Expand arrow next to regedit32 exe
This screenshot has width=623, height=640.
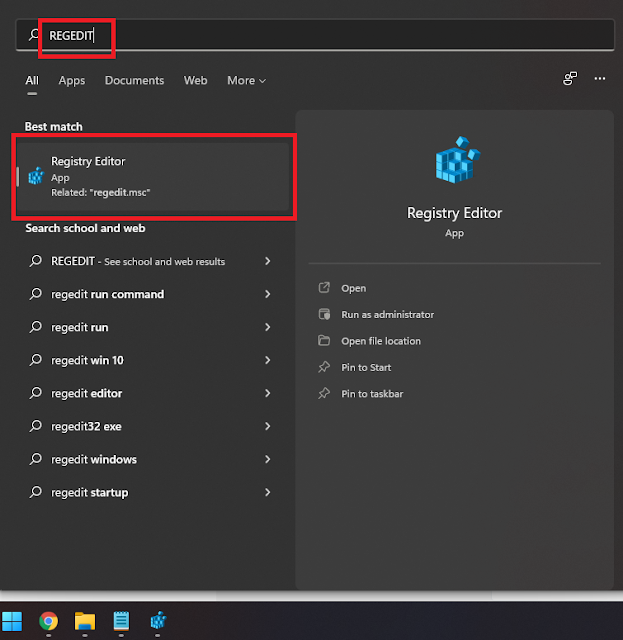(x=267, y=427)
